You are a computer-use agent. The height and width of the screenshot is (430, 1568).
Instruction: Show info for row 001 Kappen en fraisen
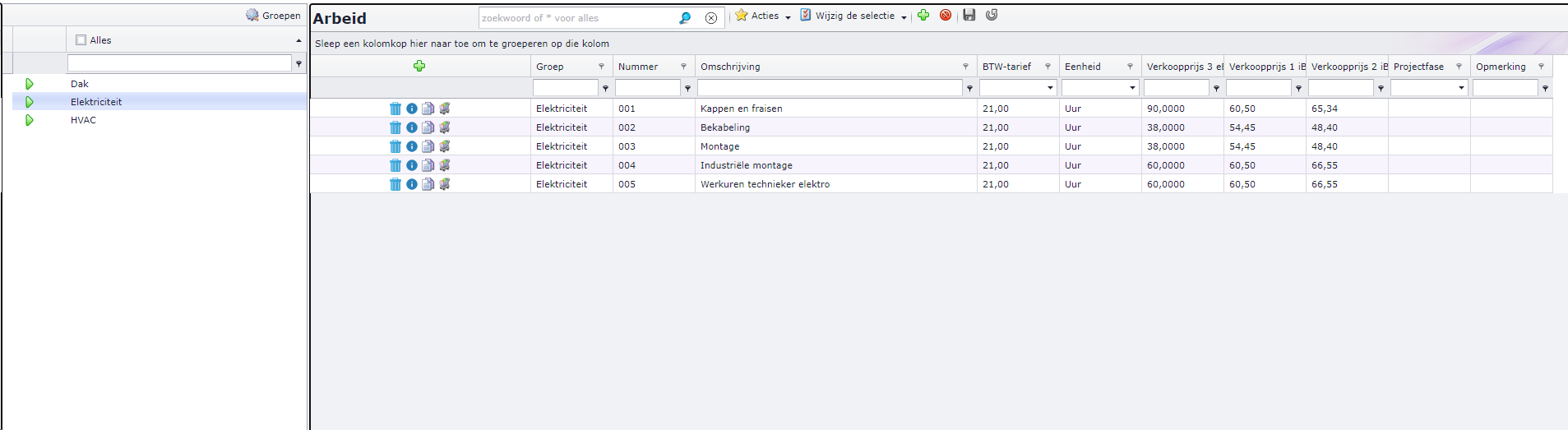412,109
